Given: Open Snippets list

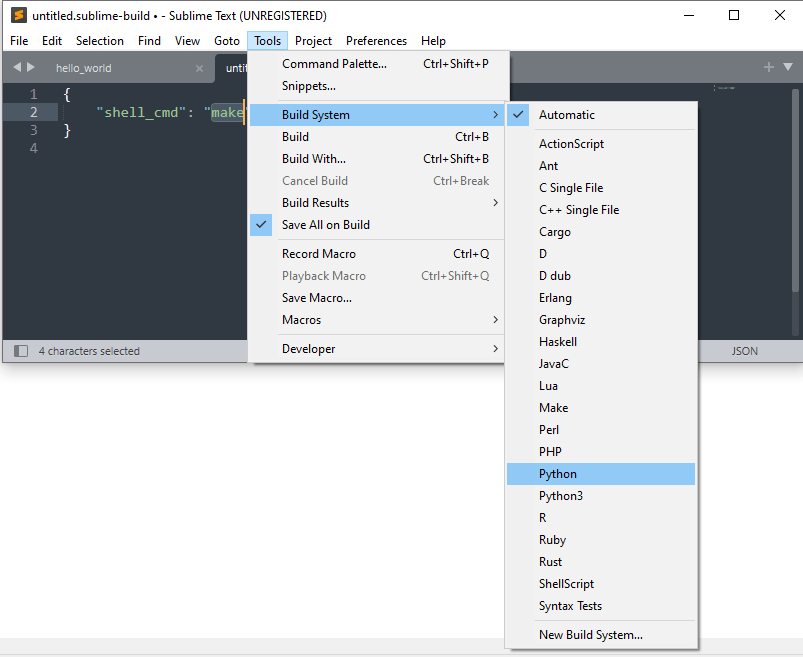Looking at the screenshot, I should tap(377, 86).
